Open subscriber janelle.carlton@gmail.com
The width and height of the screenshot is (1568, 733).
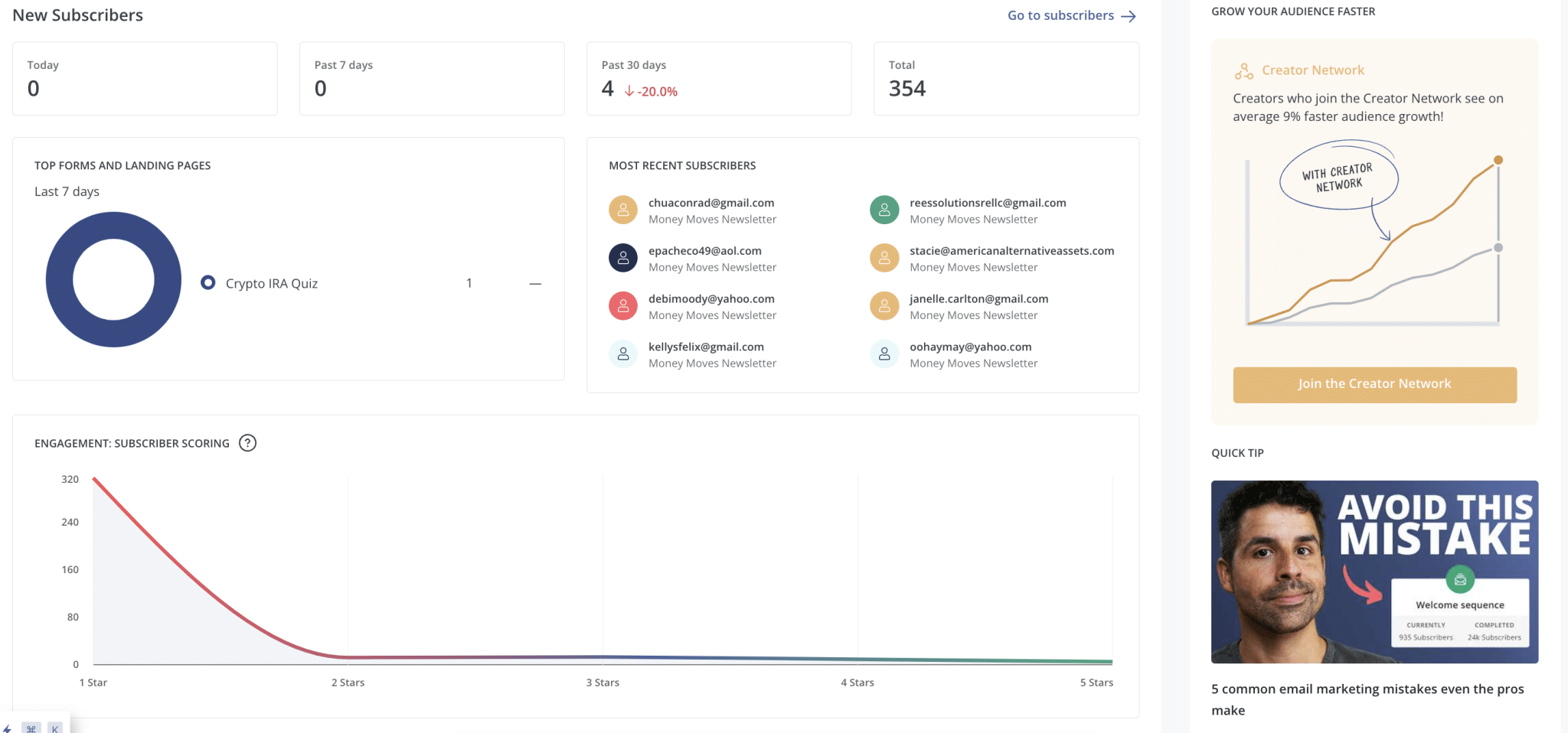(978, 299)
